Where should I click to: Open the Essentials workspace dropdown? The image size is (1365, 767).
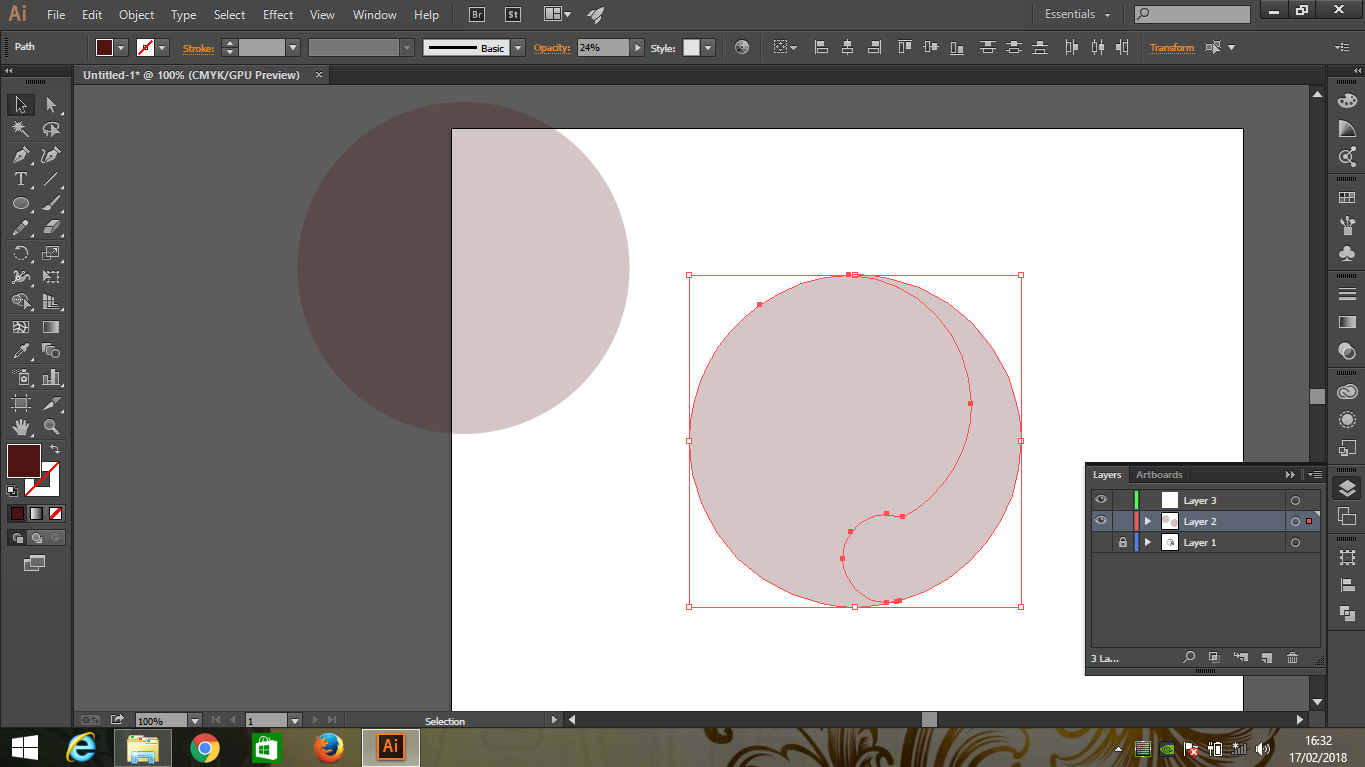[1078, 15]
